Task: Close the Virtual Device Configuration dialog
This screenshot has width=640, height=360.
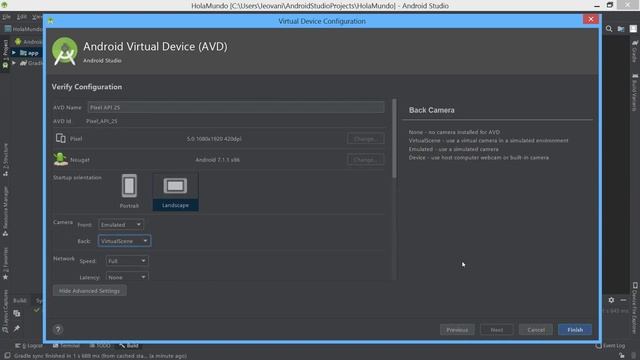Action: click(590, 20)
